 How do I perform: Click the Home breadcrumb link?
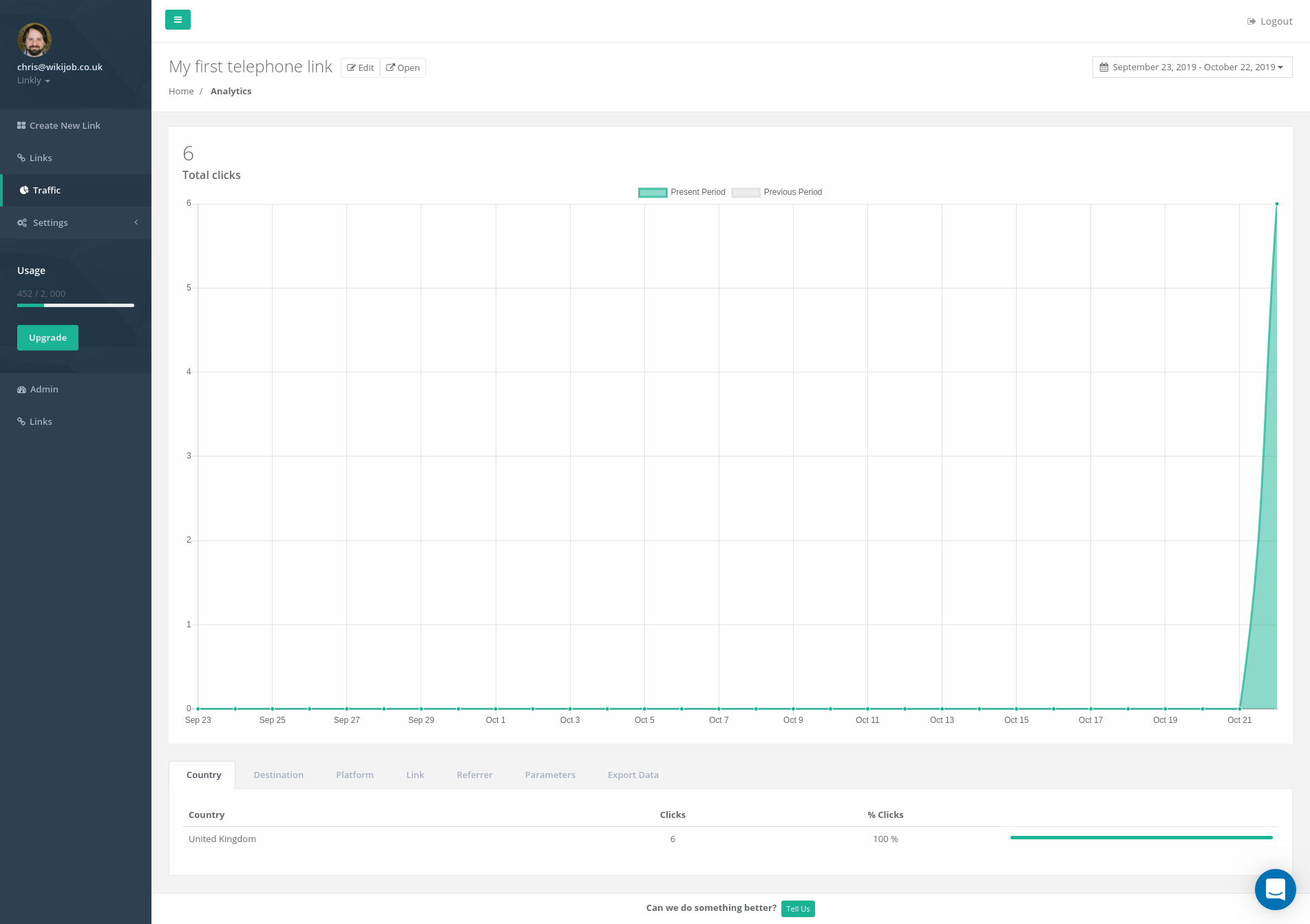coord(181,91)
